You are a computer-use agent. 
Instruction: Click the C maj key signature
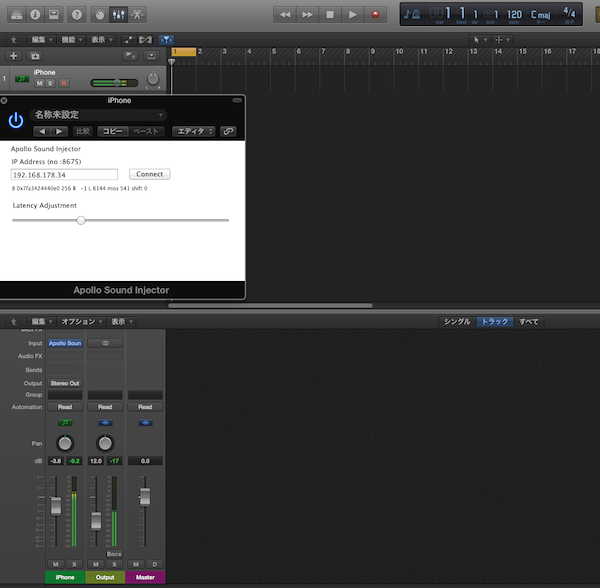click(x=540, y=15)
